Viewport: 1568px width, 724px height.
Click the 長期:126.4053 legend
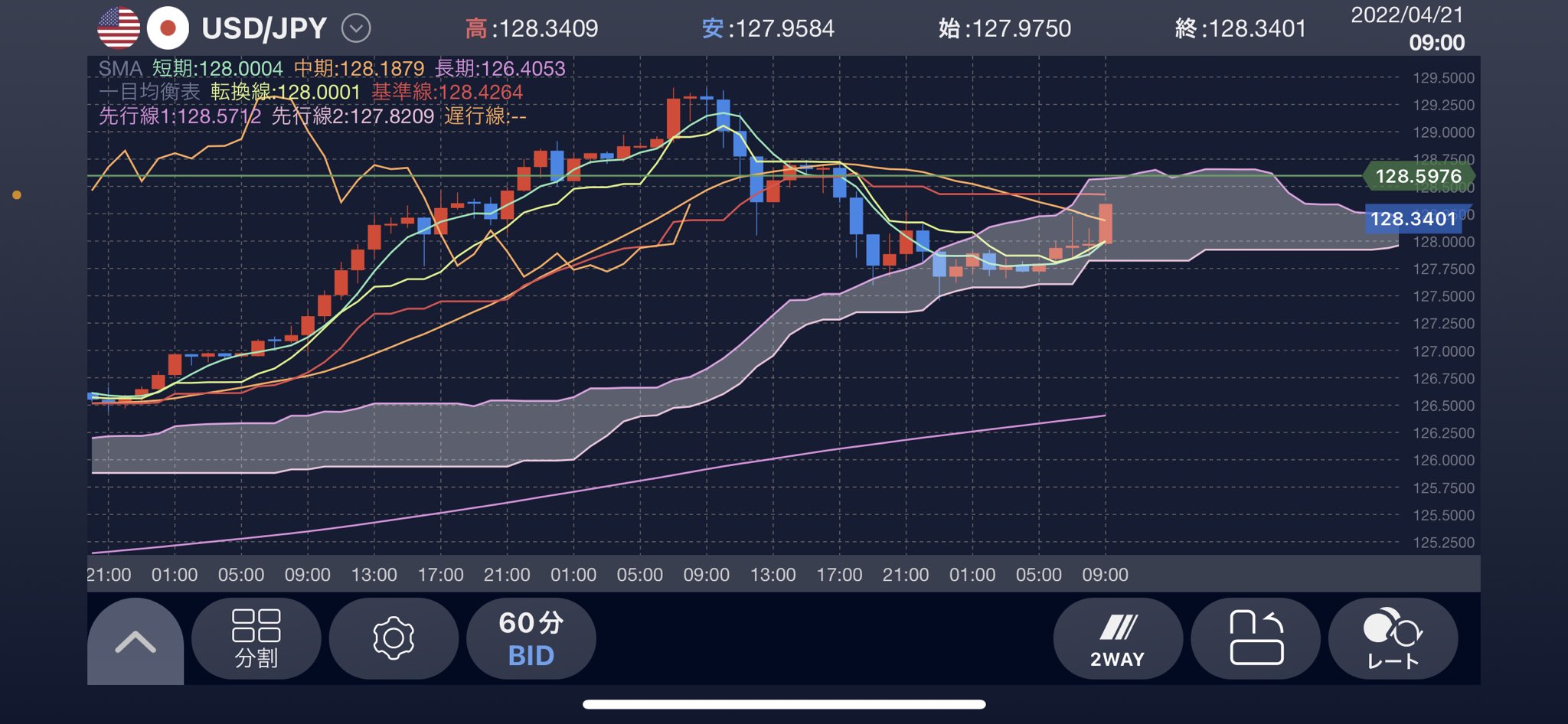click(x=500, y=69)
